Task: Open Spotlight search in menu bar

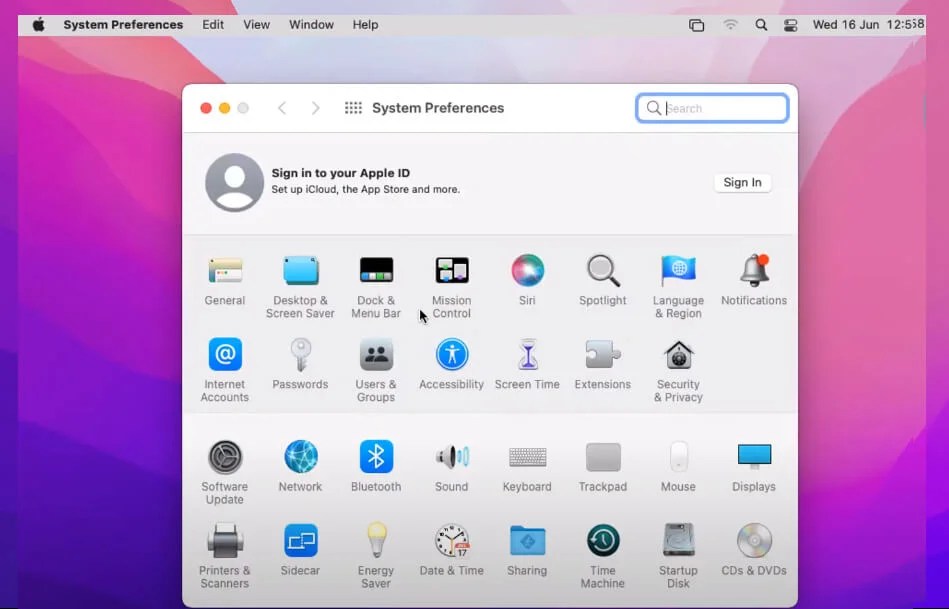Action: (761, 25)
